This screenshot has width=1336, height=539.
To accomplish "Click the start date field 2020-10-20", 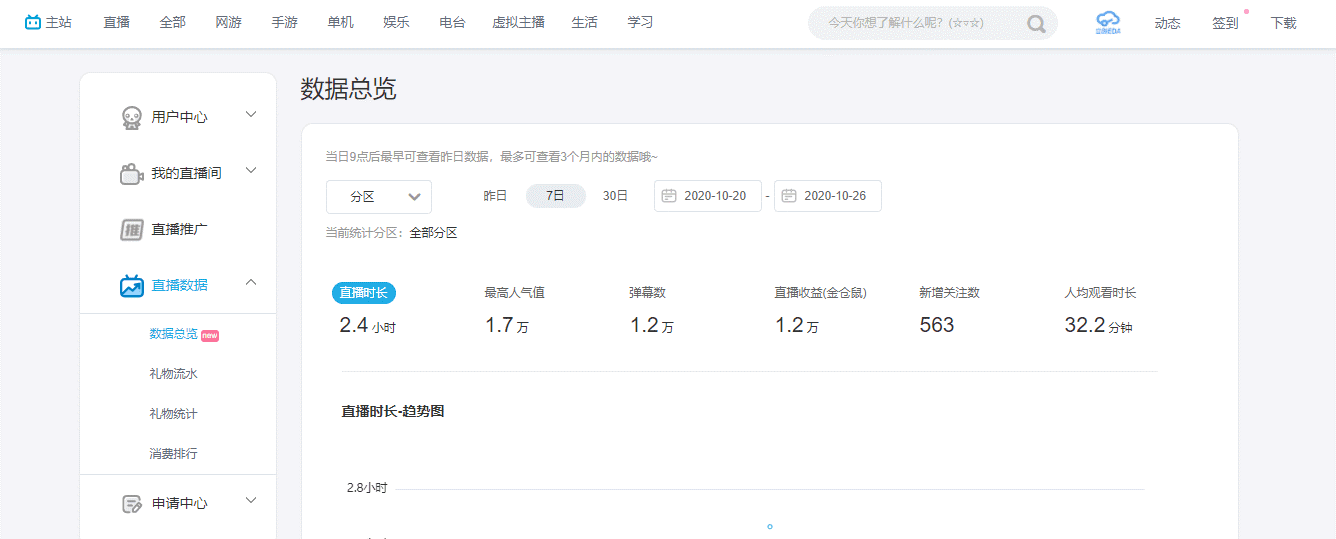I will coord(708,196).
